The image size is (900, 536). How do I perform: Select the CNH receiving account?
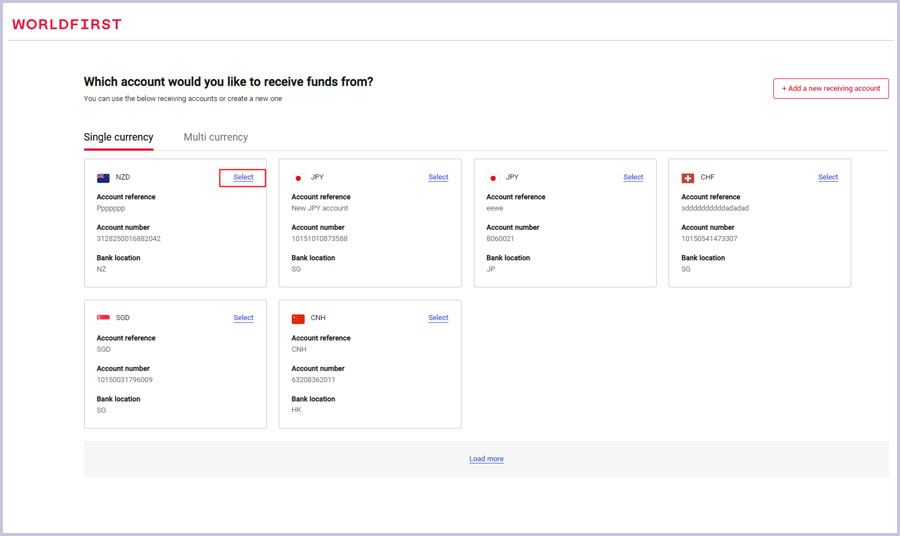438,318
